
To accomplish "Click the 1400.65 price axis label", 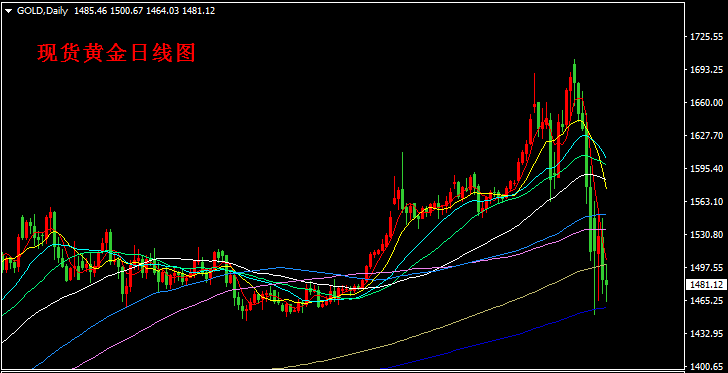I will [707, 366].
